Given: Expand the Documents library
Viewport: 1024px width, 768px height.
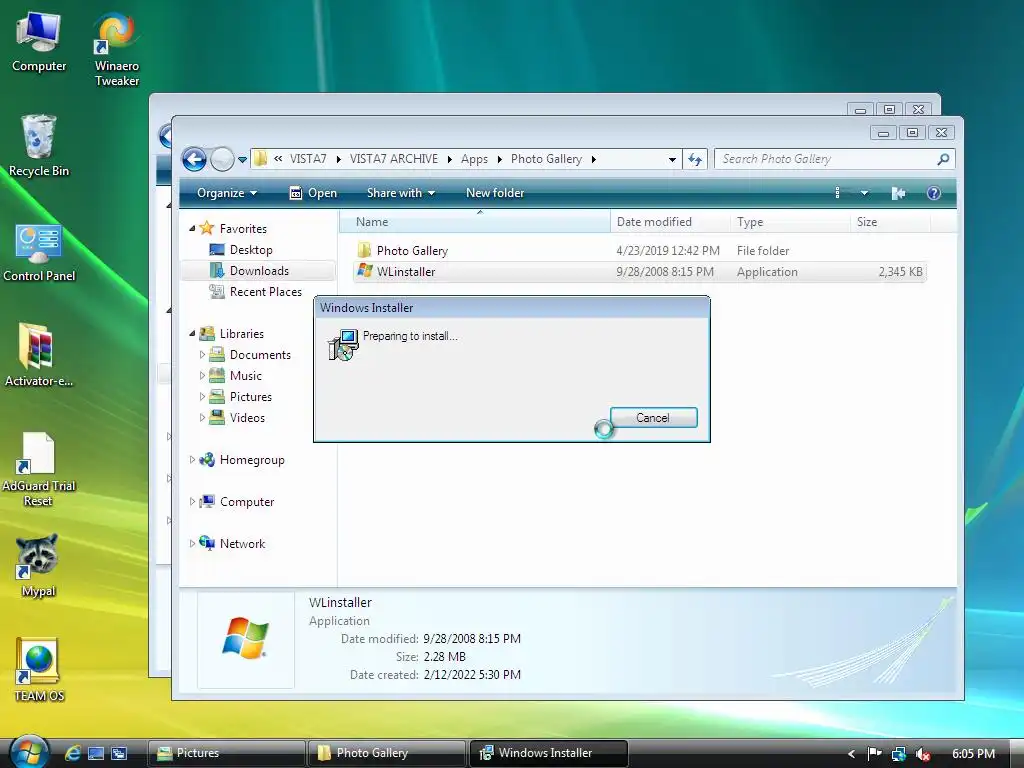Looking at the screenshot, I should pyautogui.click(x=202, y=355).
